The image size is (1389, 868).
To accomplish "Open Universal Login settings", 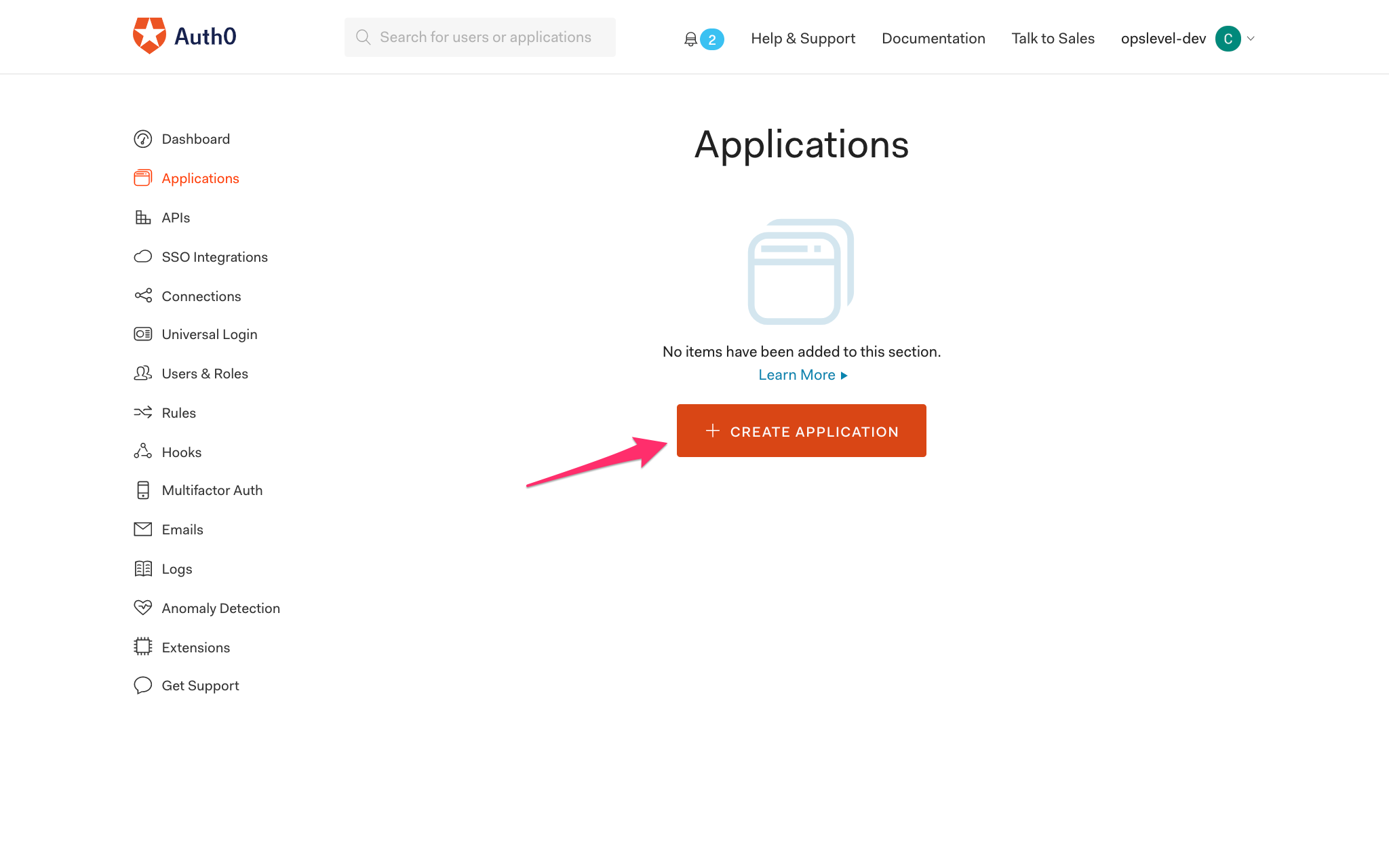I will [209, 334].
